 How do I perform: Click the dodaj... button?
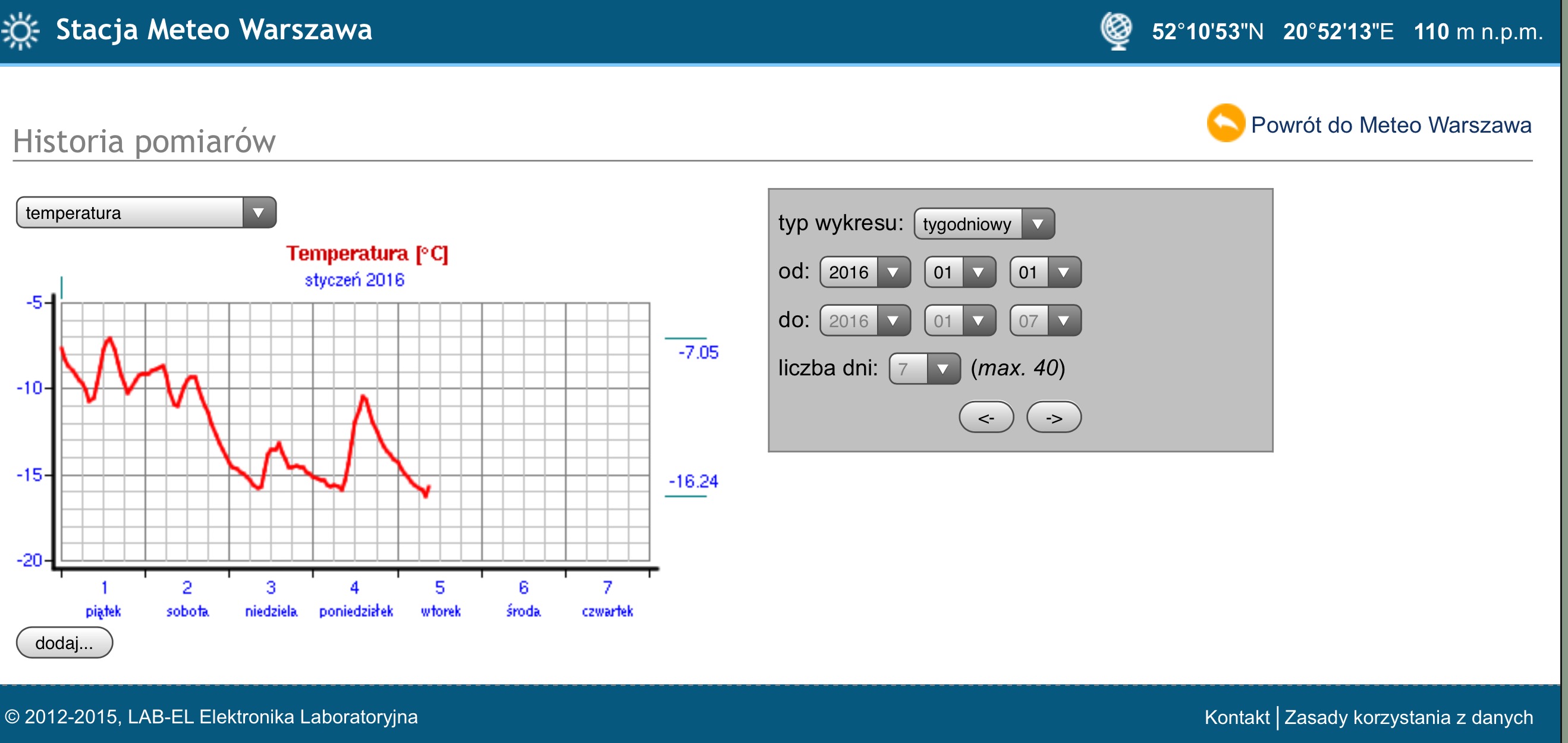[65, 642]
